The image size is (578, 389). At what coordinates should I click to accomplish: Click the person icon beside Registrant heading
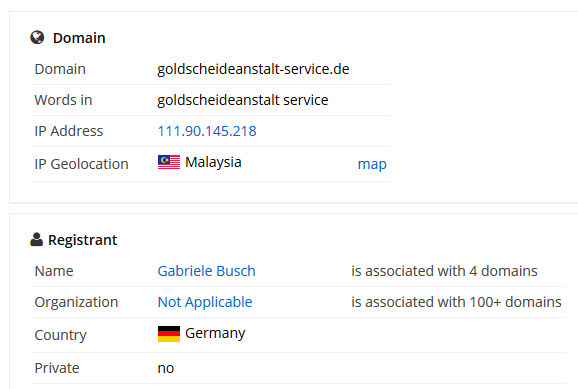pyautogui.click(x=36, y=239)
